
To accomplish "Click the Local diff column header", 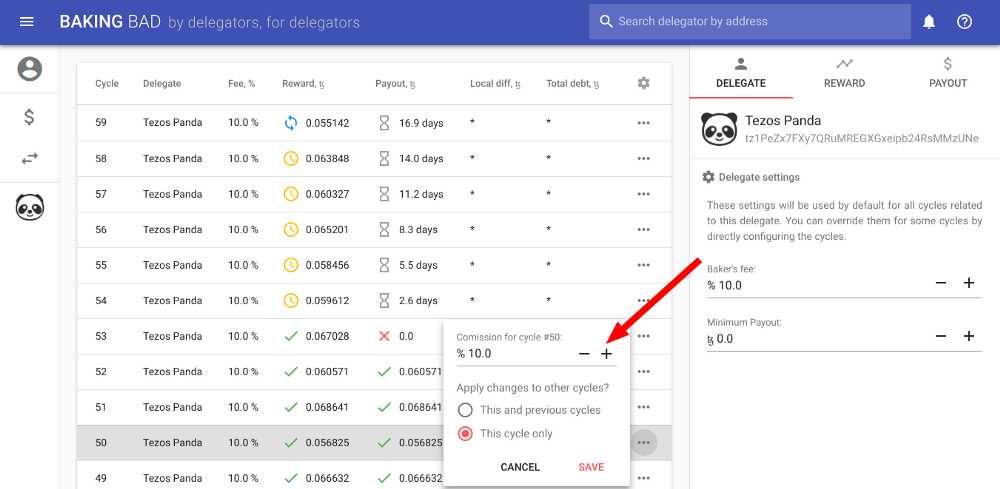I will [x=496, y=84].
